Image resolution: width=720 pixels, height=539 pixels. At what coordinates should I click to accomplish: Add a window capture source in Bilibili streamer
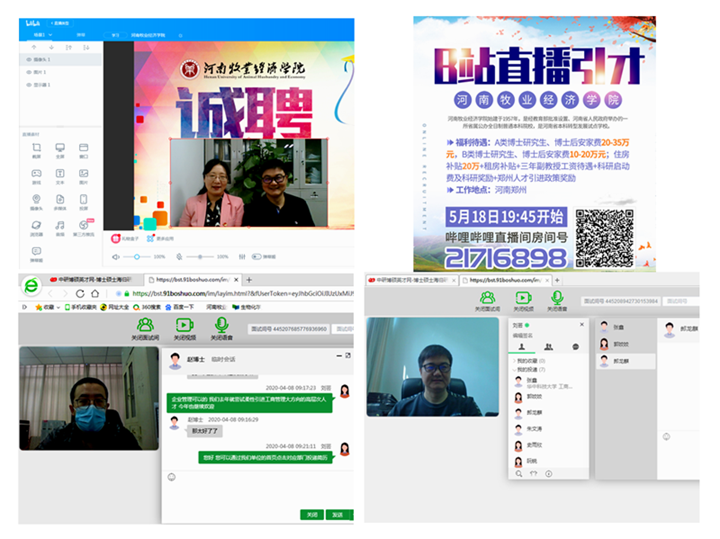tap(84, 147)
